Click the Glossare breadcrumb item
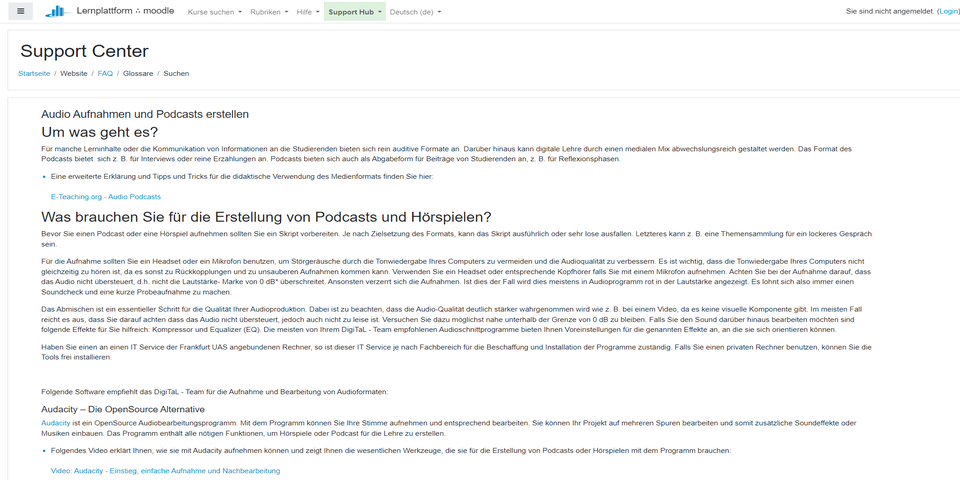This screenshot has height=480, width=960. click(138, 73)
